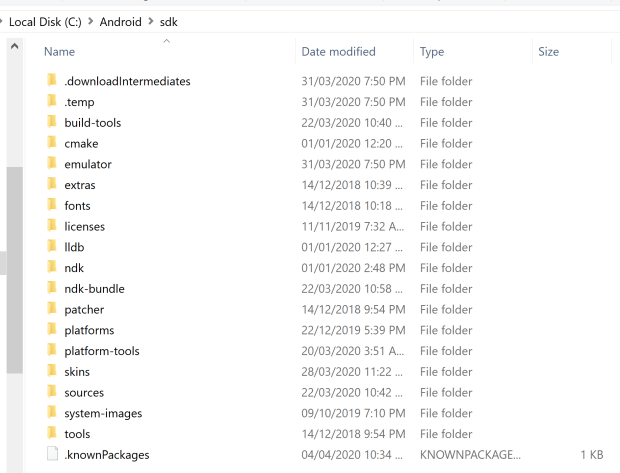Image resolution: width=620 pixels, height=473 pixels.
Task: Click date '14/12/2018 10:18' of fonts
Action: pyautogui.click(x=352, y=206)
